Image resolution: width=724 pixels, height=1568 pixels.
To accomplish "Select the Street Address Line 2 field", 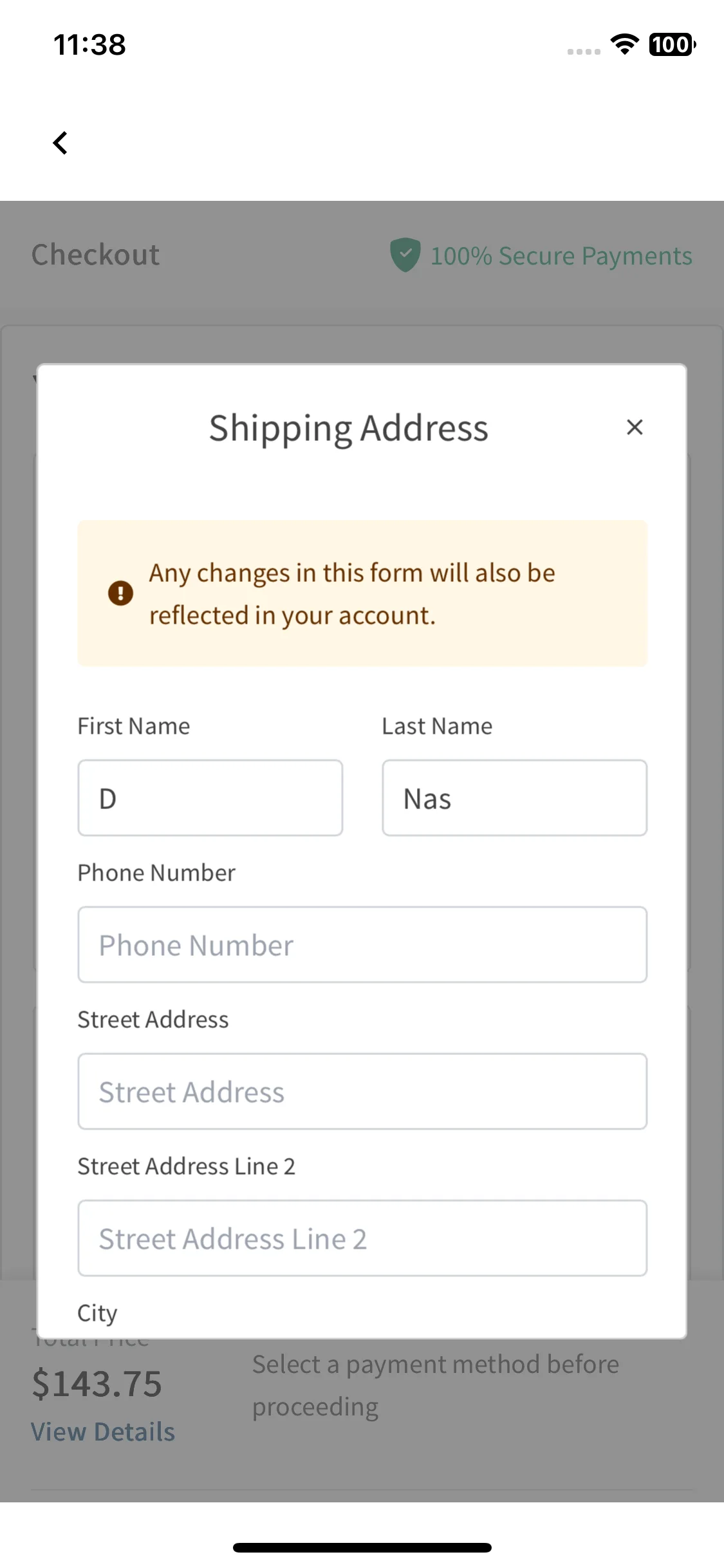I will click(x=362, y=1238).
